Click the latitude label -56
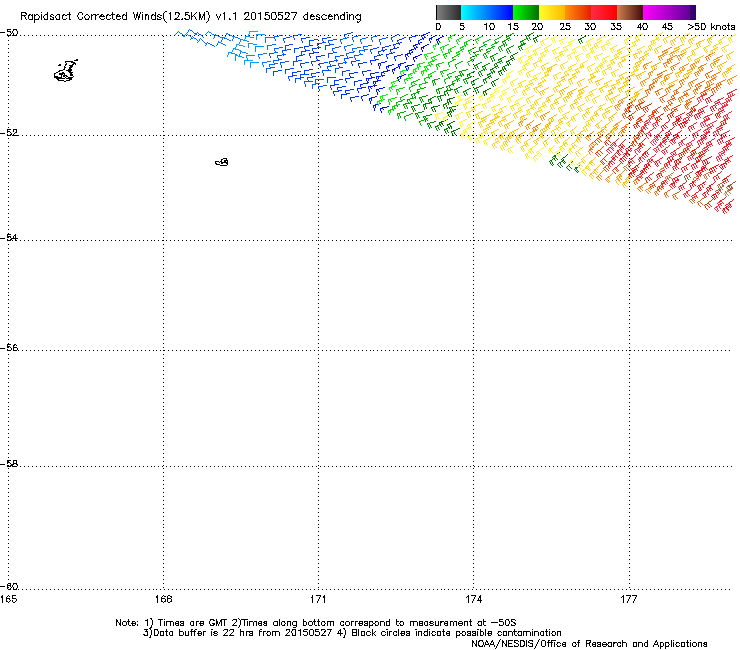This screenshot has width=740, height=650. (x=9, y=348)
